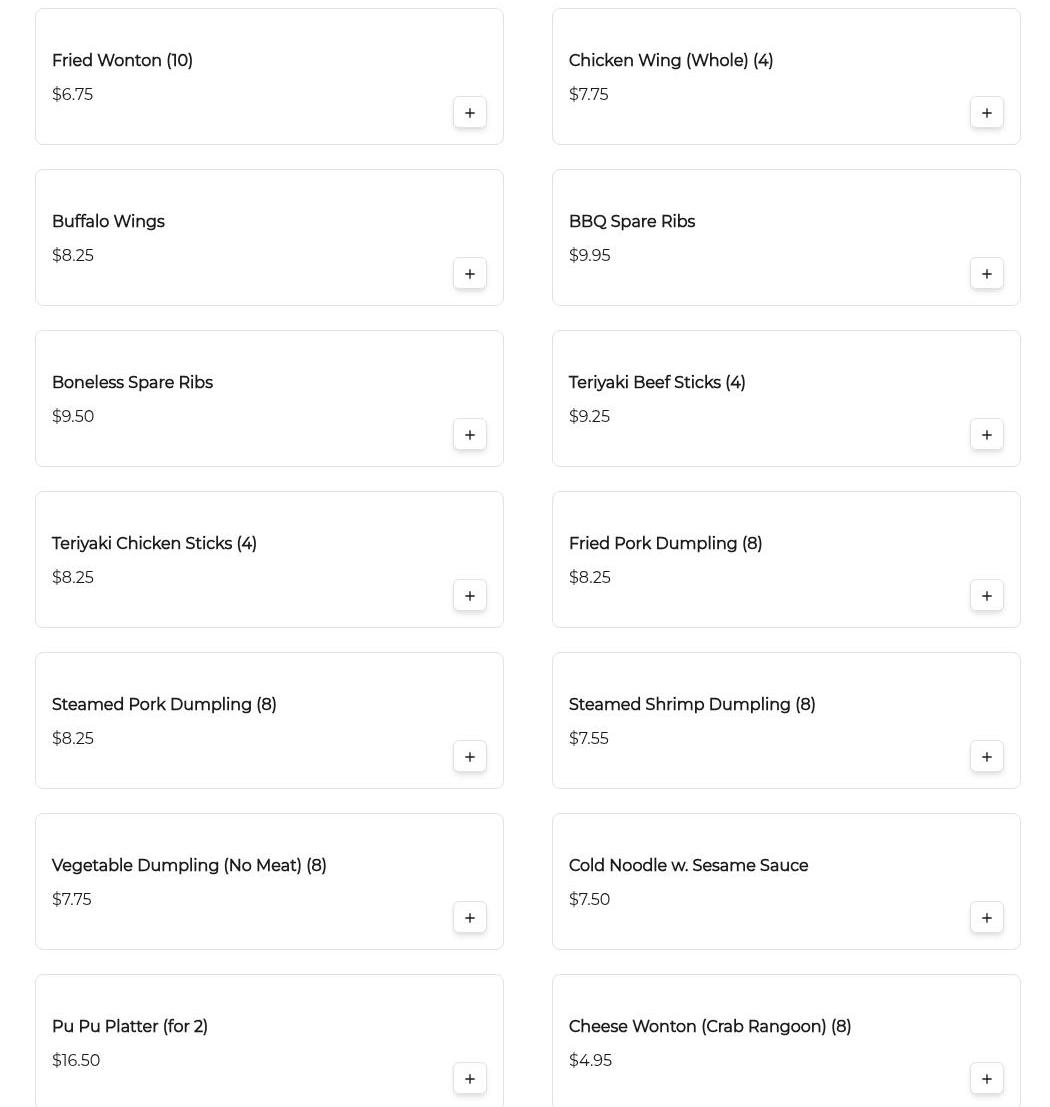Viewport: 1050px width, 1107px height.
Task: Click plus icon for Chicken Wing (Whole)
Action: click(x=987, y=113)
